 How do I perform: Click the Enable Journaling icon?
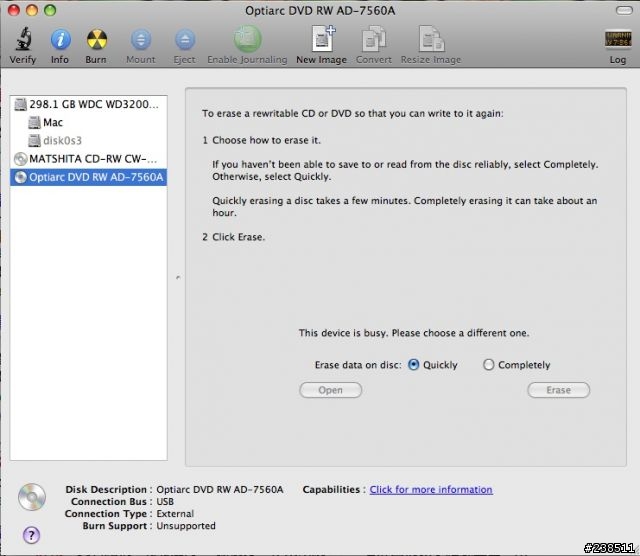point(247,38)
